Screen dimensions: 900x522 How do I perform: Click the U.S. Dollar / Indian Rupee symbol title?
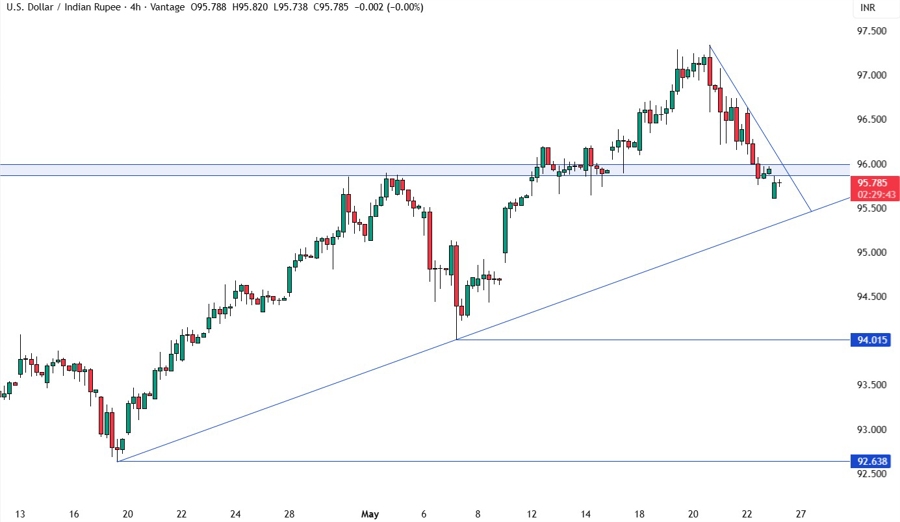(63, 7)
